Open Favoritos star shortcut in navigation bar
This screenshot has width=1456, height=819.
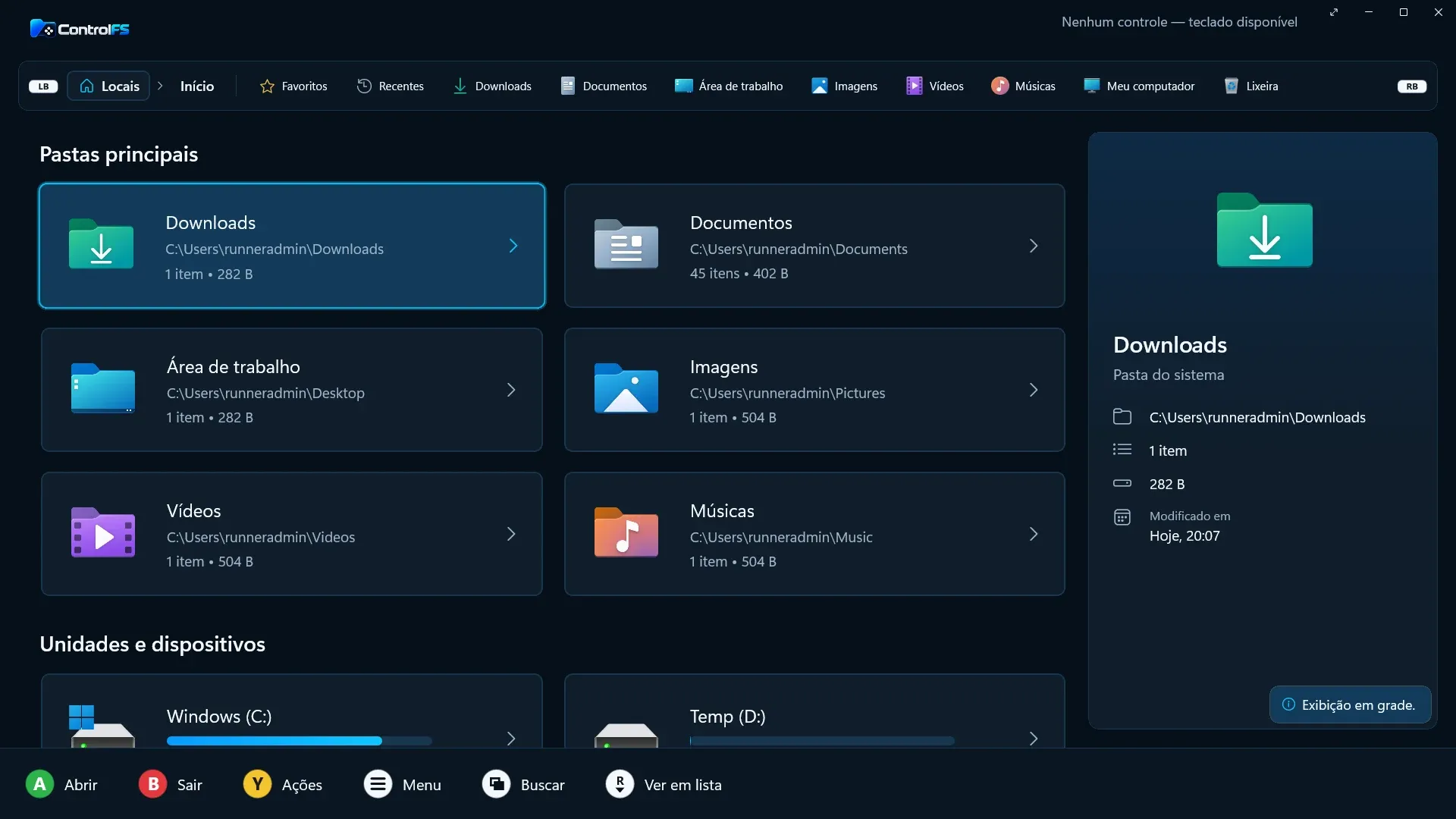(x=293, y=86)
